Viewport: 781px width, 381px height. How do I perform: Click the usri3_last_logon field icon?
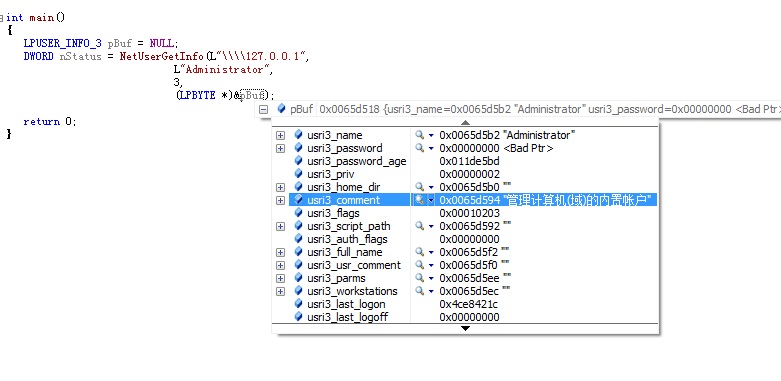[298, 303]
